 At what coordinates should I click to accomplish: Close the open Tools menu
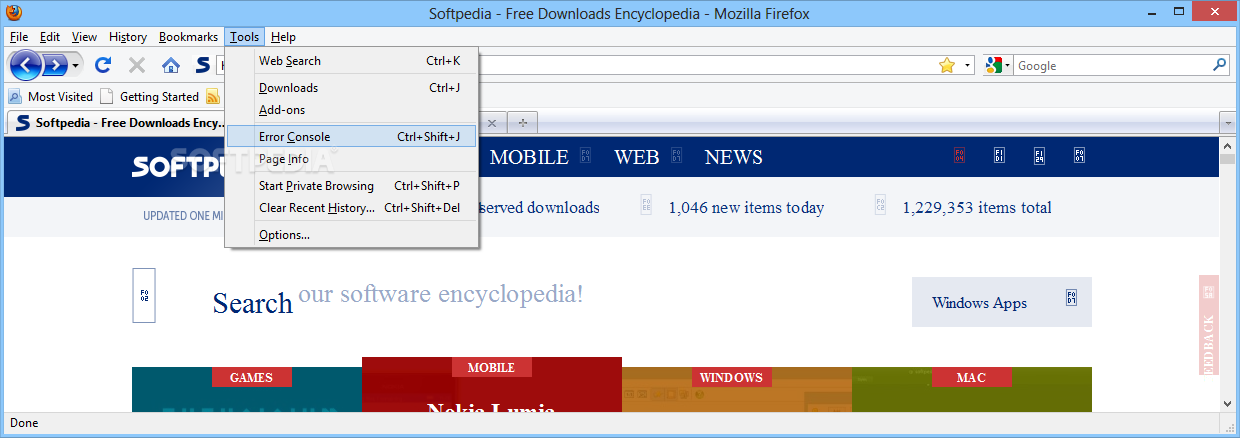click(x=244, y=37)
